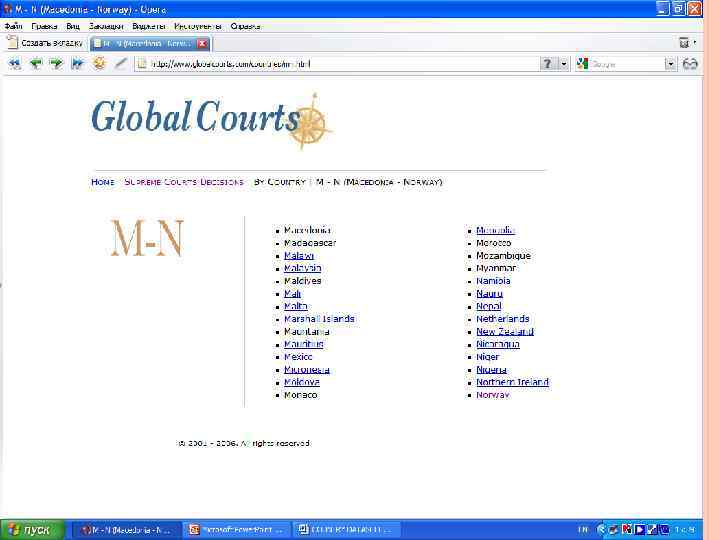This screenshot has width=720, height=540.
Task: Click the Создать вкладку new tab button
Action: click(45, 43)
